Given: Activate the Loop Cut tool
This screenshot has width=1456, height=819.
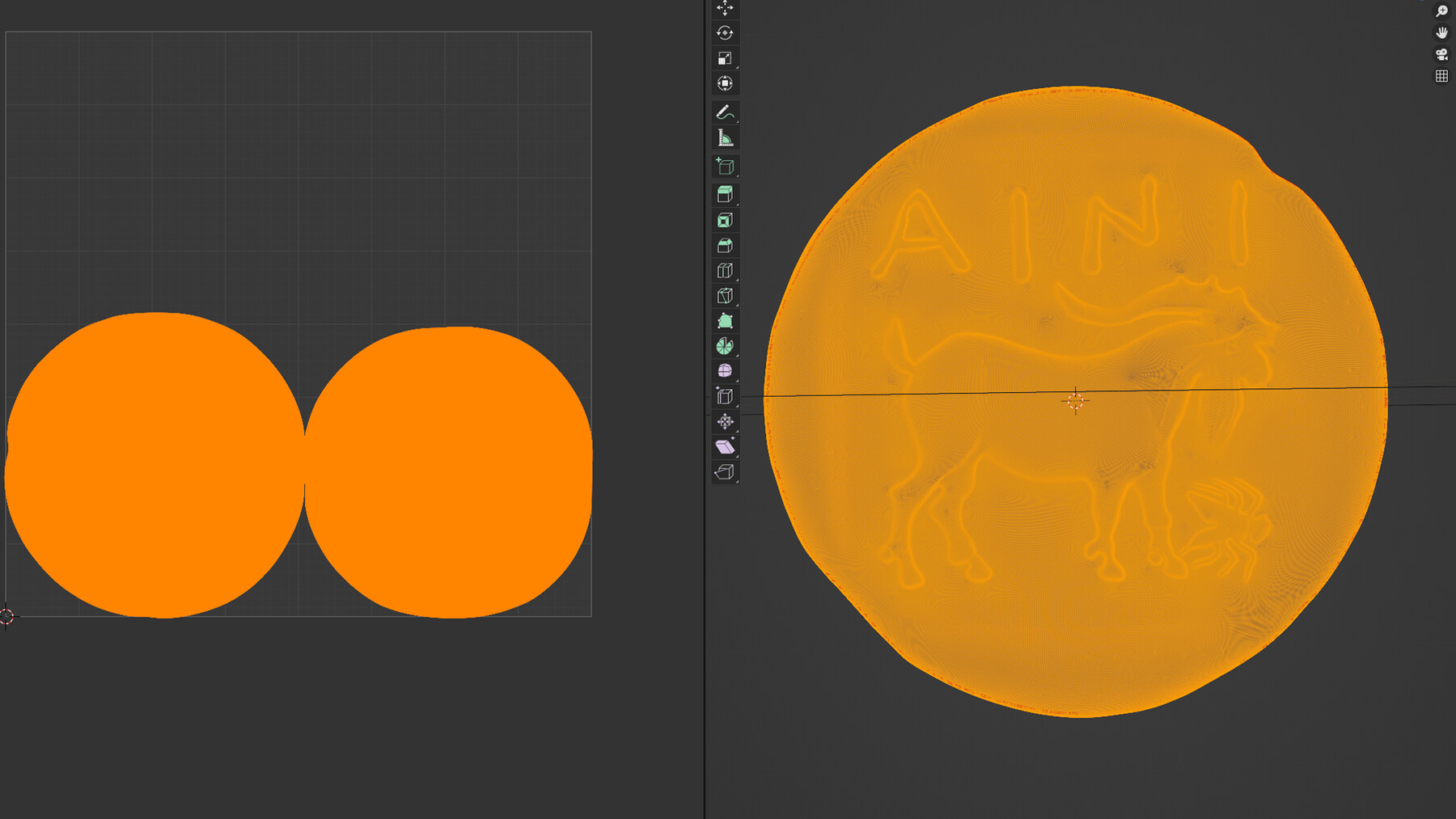Looking at the screenshot, I should click(x=725, y=270).
